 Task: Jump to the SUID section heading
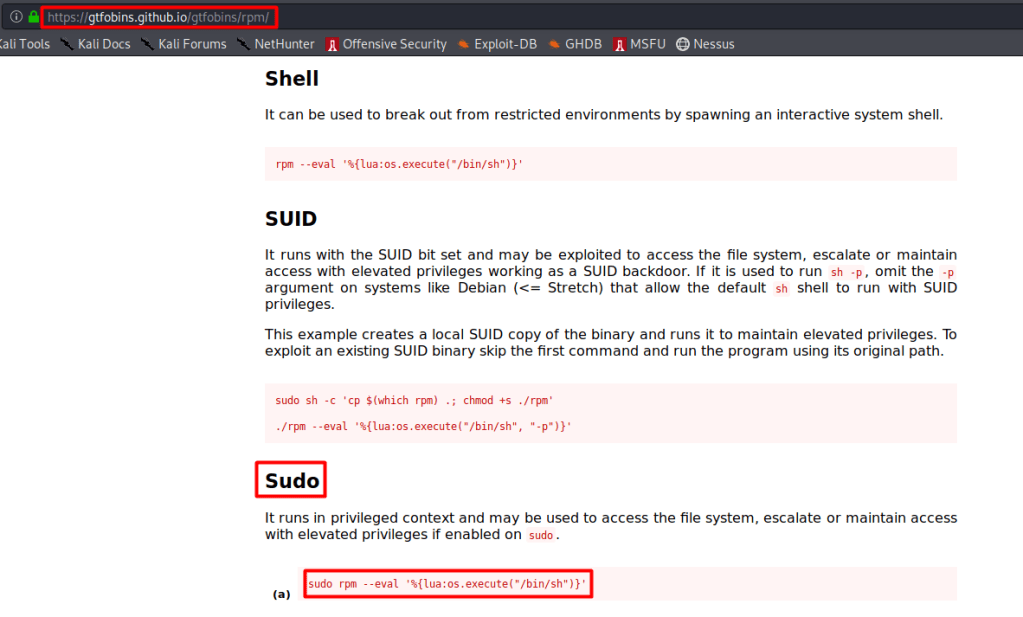point(291,218)
